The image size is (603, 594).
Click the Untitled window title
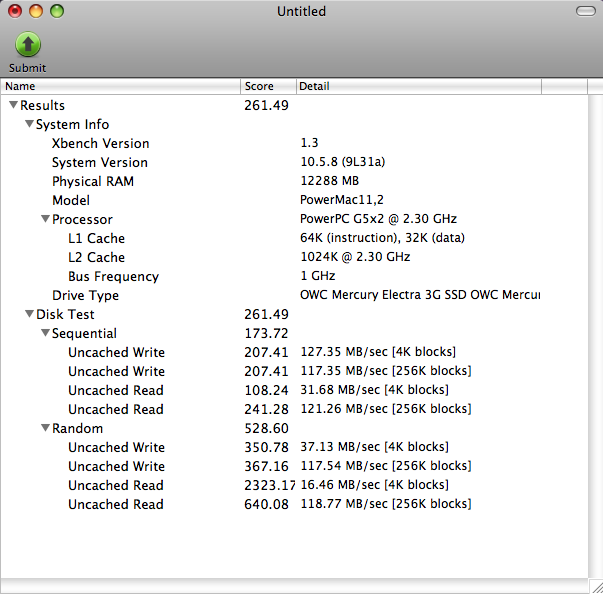pos(301,11)
